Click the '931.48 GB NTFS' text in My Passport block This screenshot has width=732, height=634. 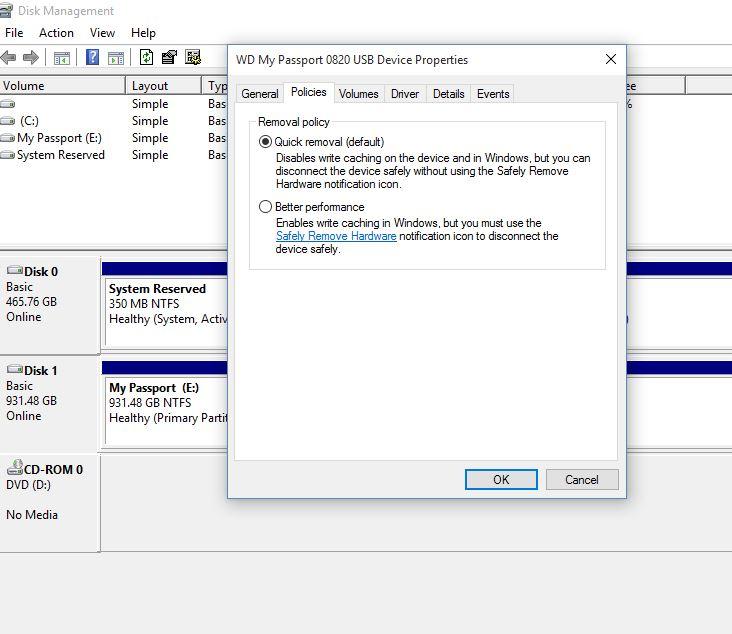[x=150, y=403]
